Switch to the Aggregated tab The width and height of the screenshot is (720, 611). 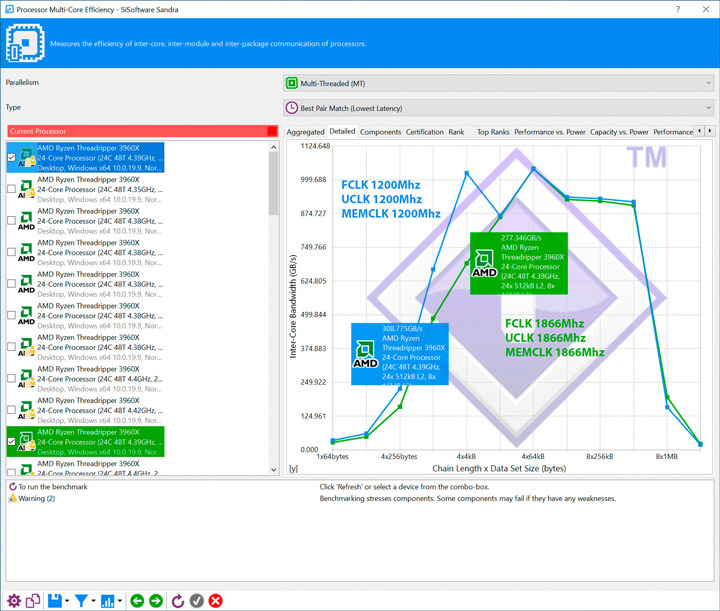point(305,132)
